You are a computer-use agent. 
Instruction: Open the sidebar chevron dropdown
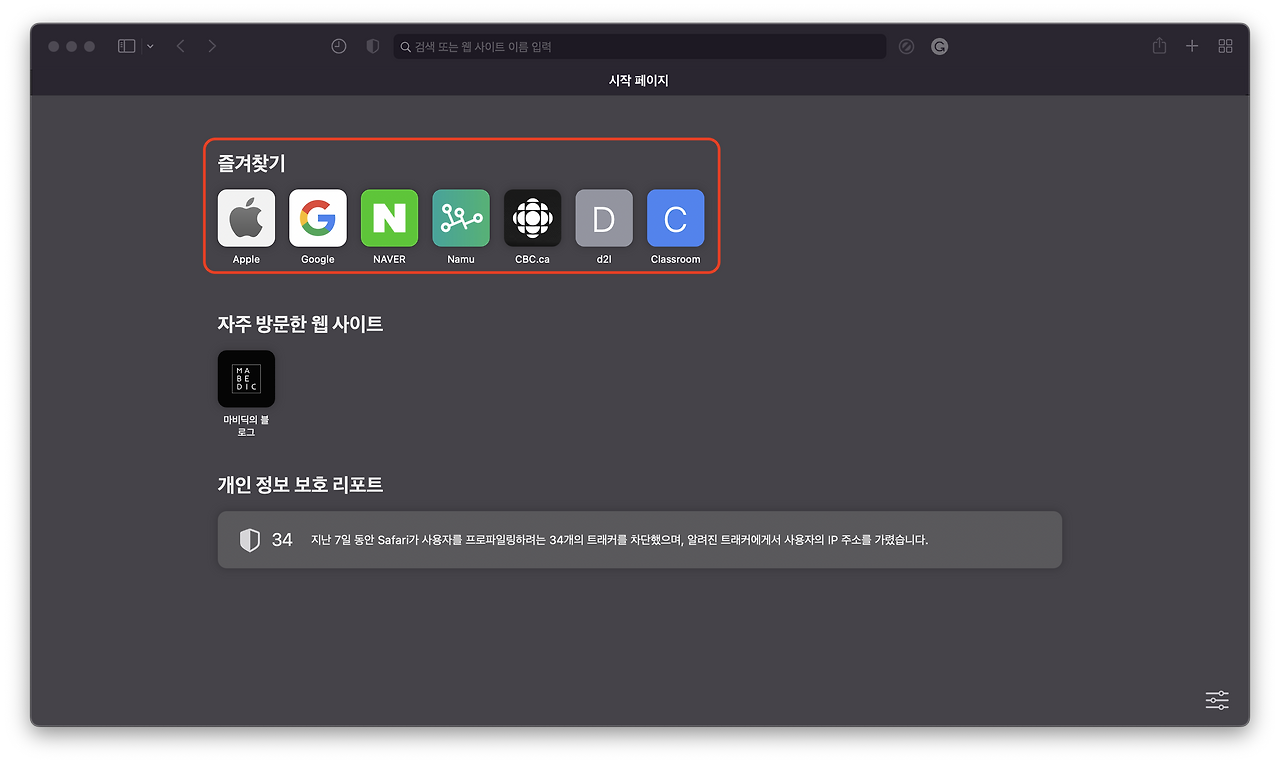coord(150,46)
